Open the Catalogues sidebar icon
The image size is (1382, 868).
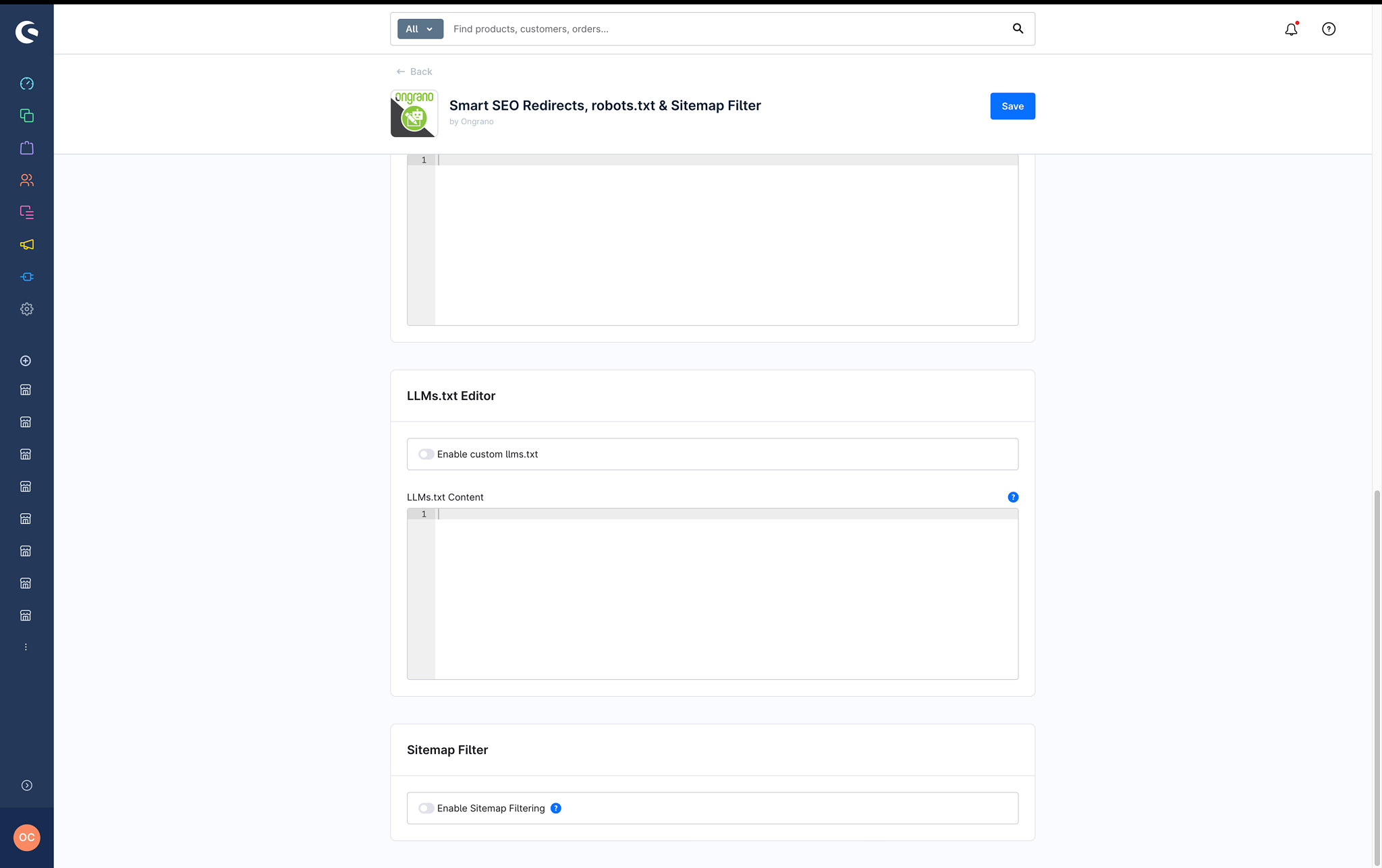tap(26, 115)
